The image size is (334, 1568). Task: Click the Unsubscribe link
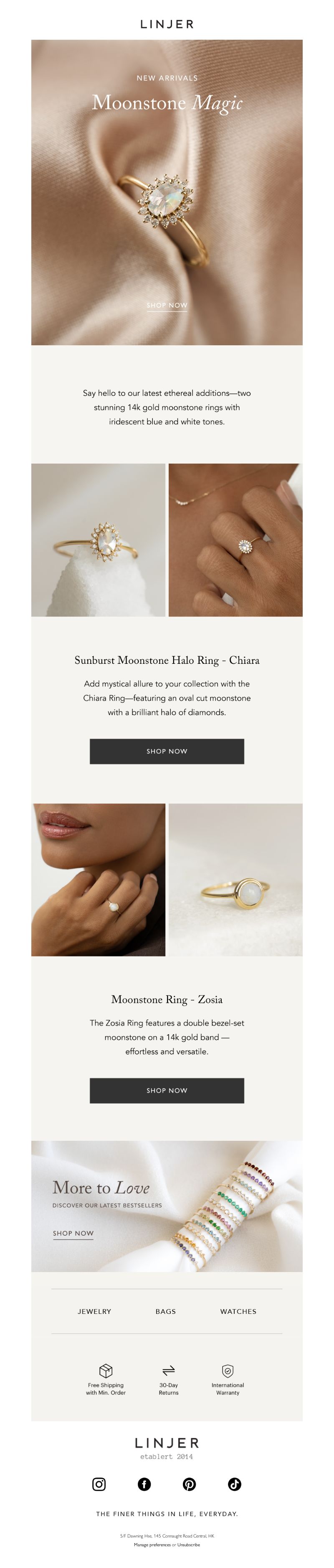189,1544
